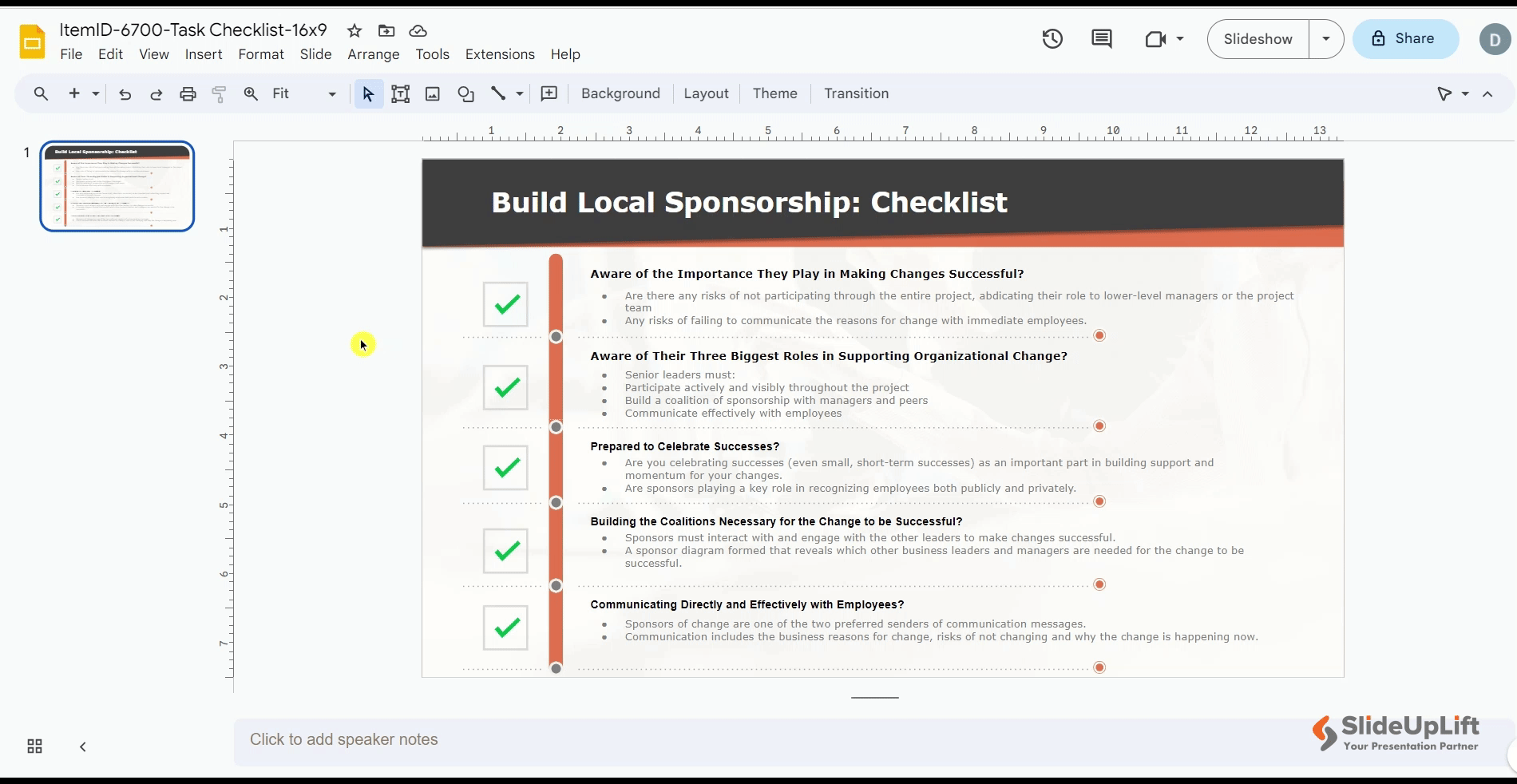Insert a text box
This screenshot has height=784, width=1517.
[401, 94]
